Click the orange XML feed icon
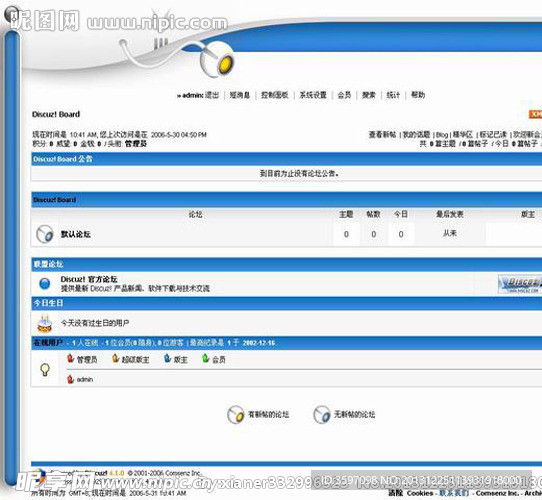This screenshot has height=500, width=542. click(x=535, y=114)
